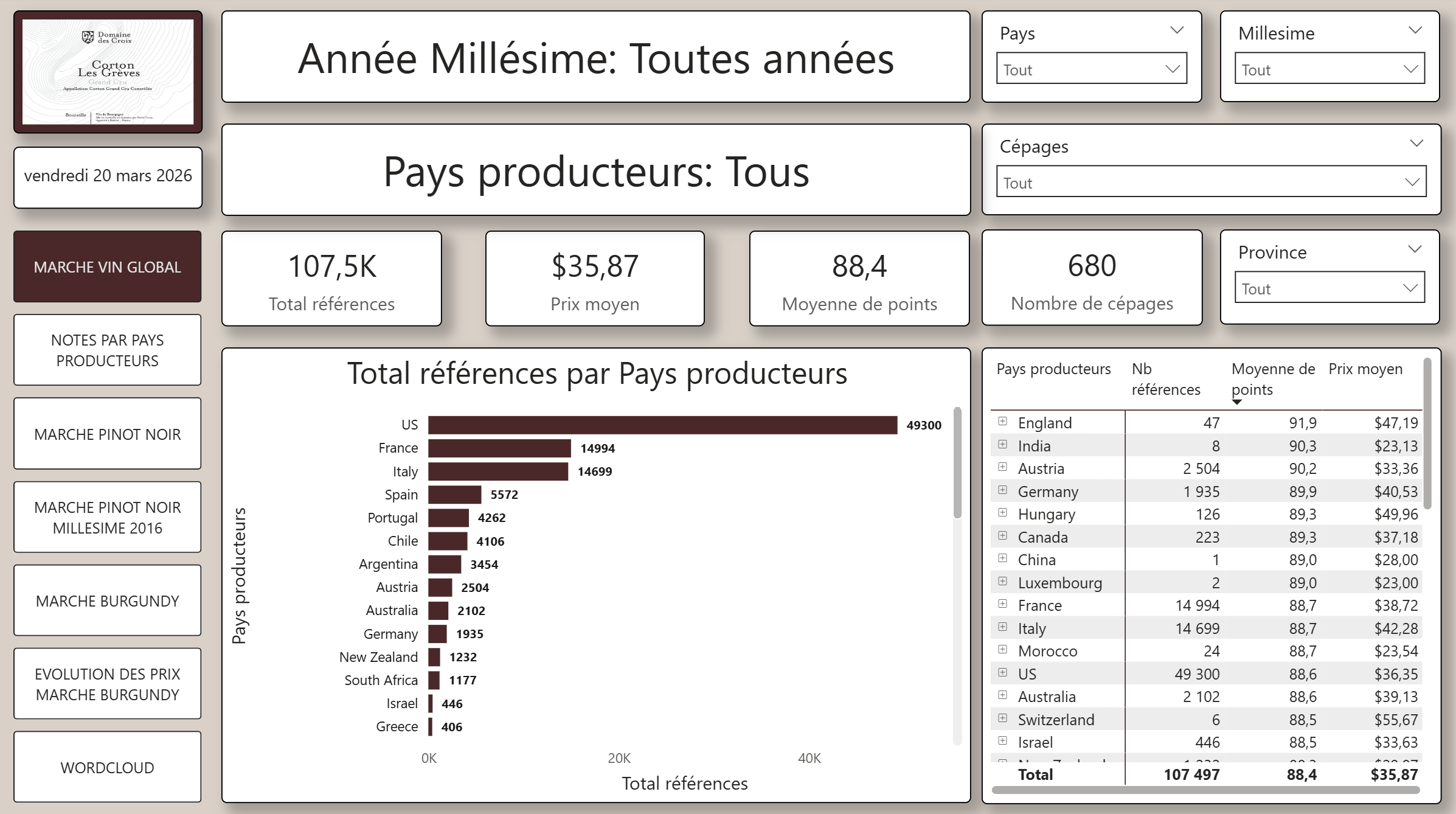Collapse the Pays slicer header chevron
The width and height of the screenshot is (1456, 814).
coord(1177,30)
